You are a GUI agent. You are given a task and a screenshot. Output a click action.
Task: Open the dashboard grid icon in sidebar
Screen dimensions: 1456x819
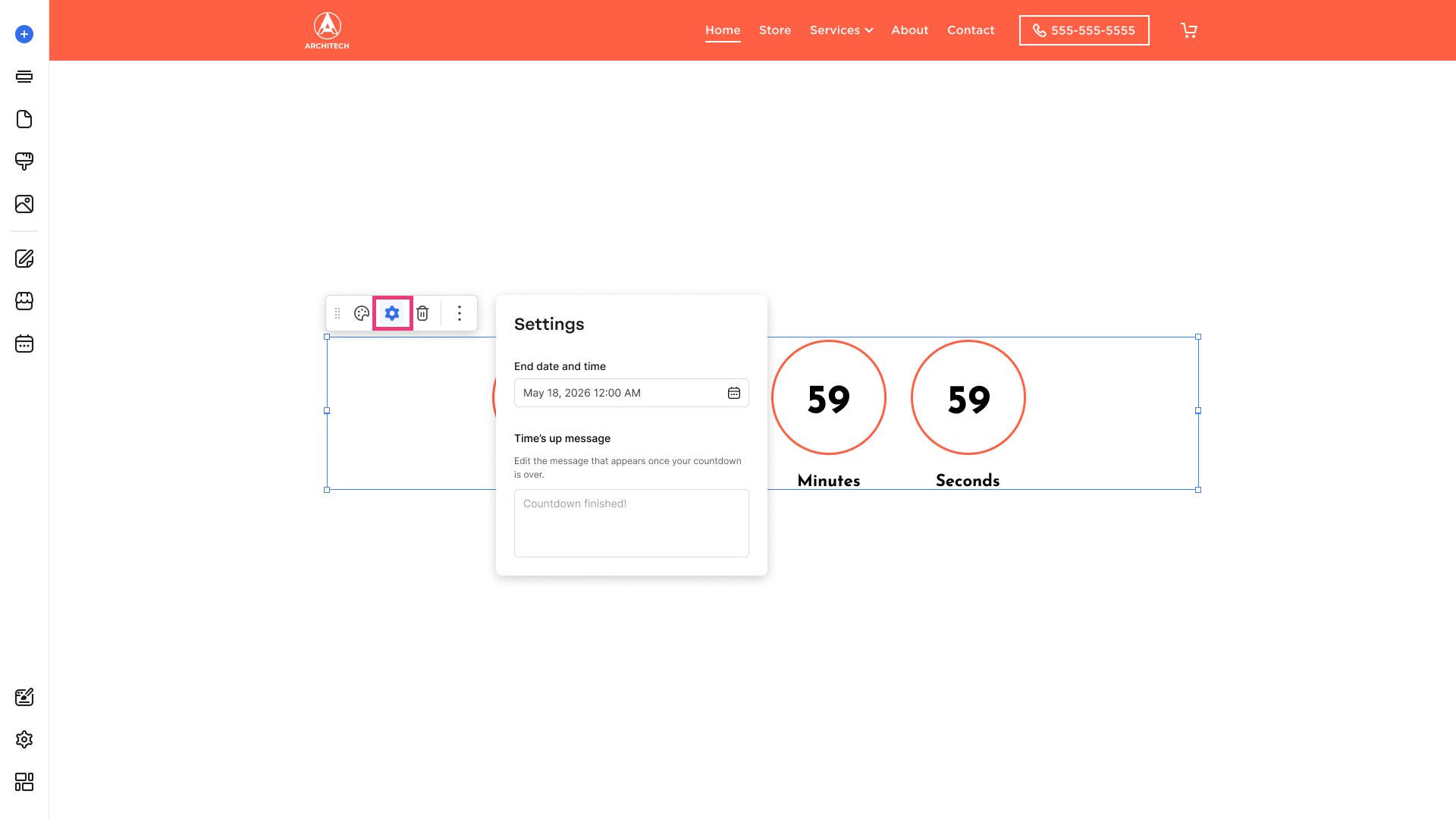click(x=24, y=782)
